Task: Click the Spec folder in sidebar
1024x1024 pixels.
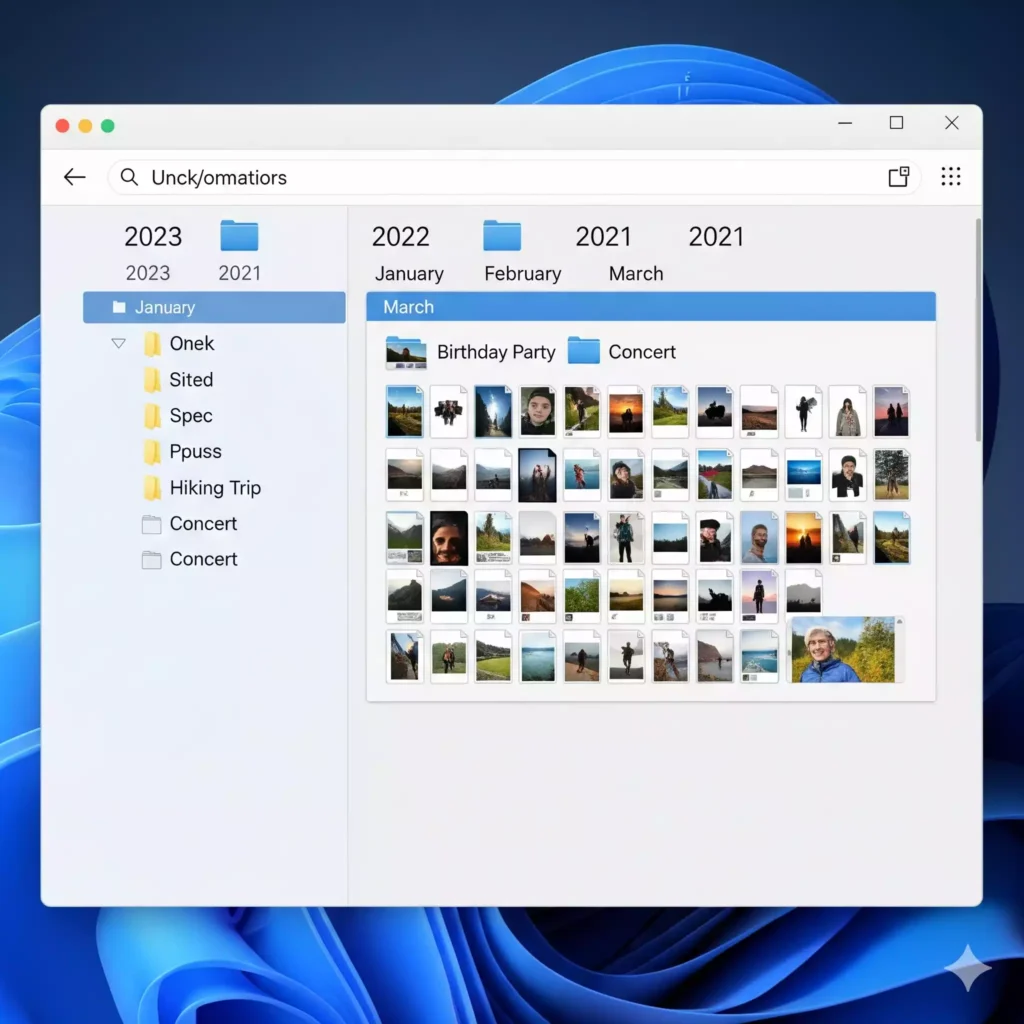Action: pyautogui.click(x=190, y=416)
